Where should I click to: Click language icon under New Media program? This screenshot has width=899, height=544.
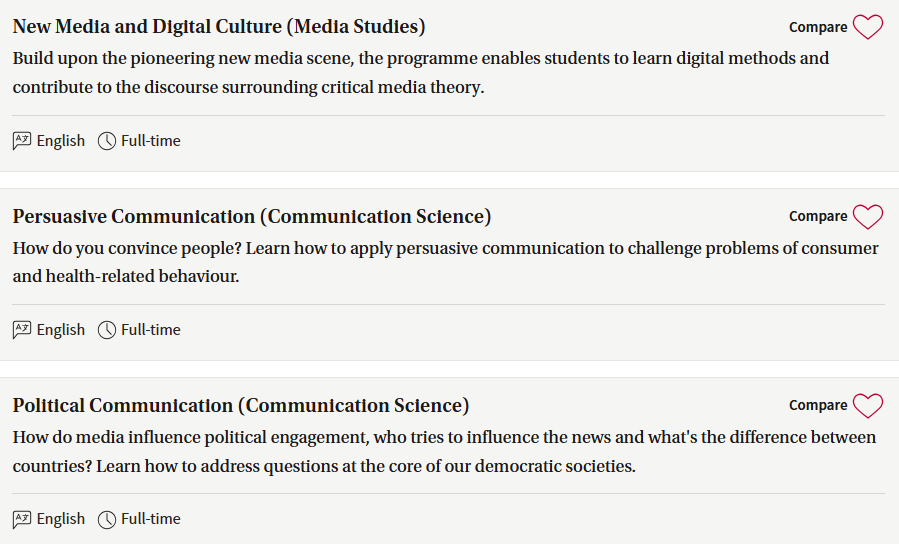(x=22, y=140)
